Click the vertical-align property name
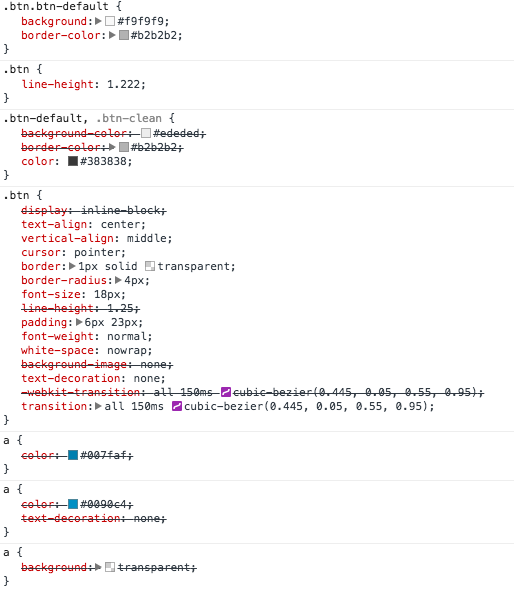The height and width of the screenshot is (589, 514). pos(67,239)
